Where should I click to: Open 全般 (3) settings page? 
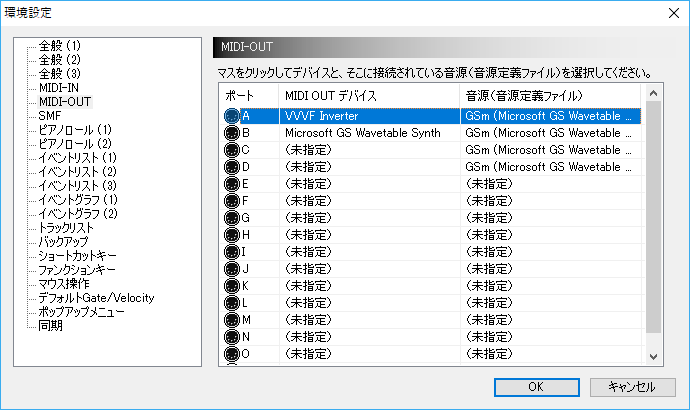click(60, 74)
